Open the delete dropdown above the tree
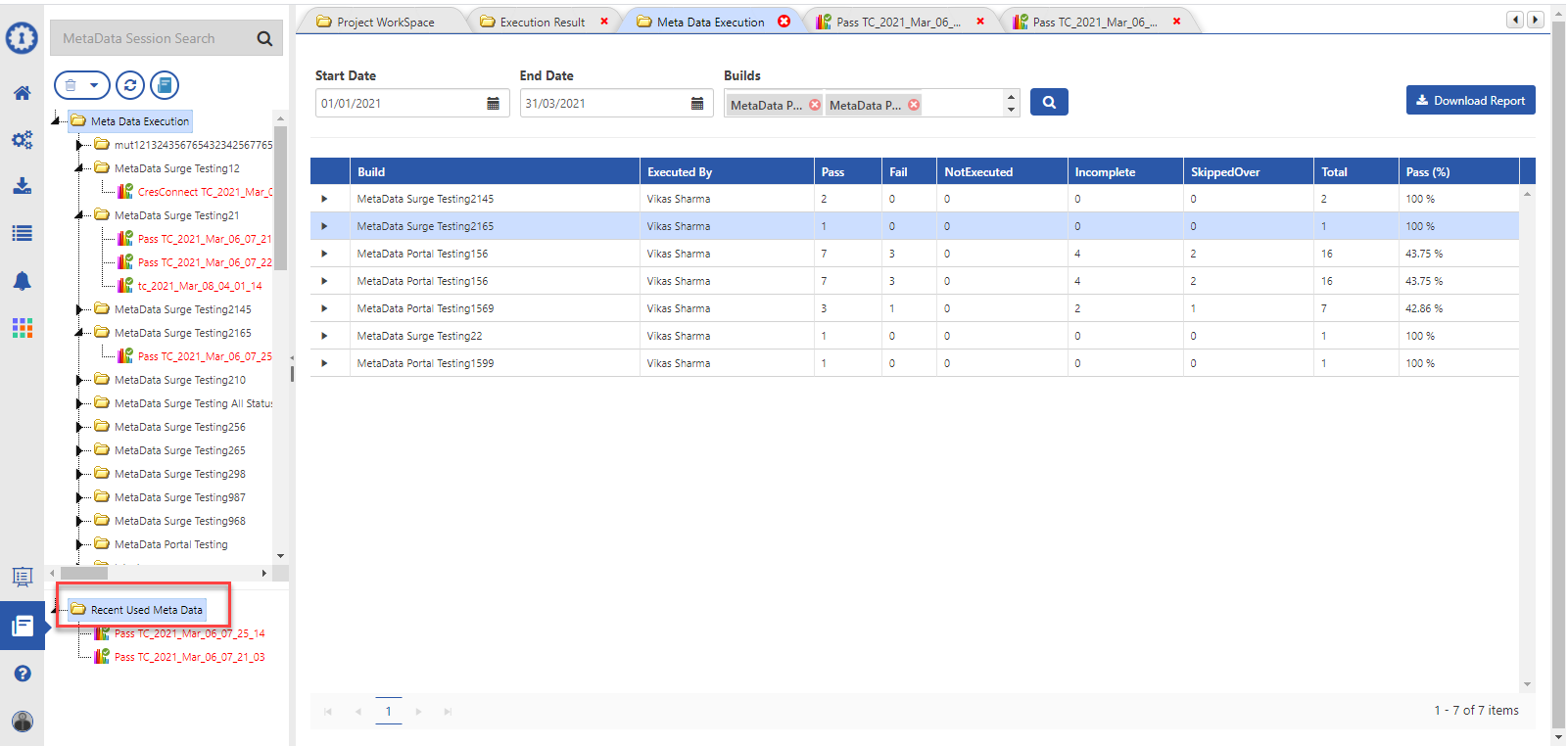 point(81,85)
